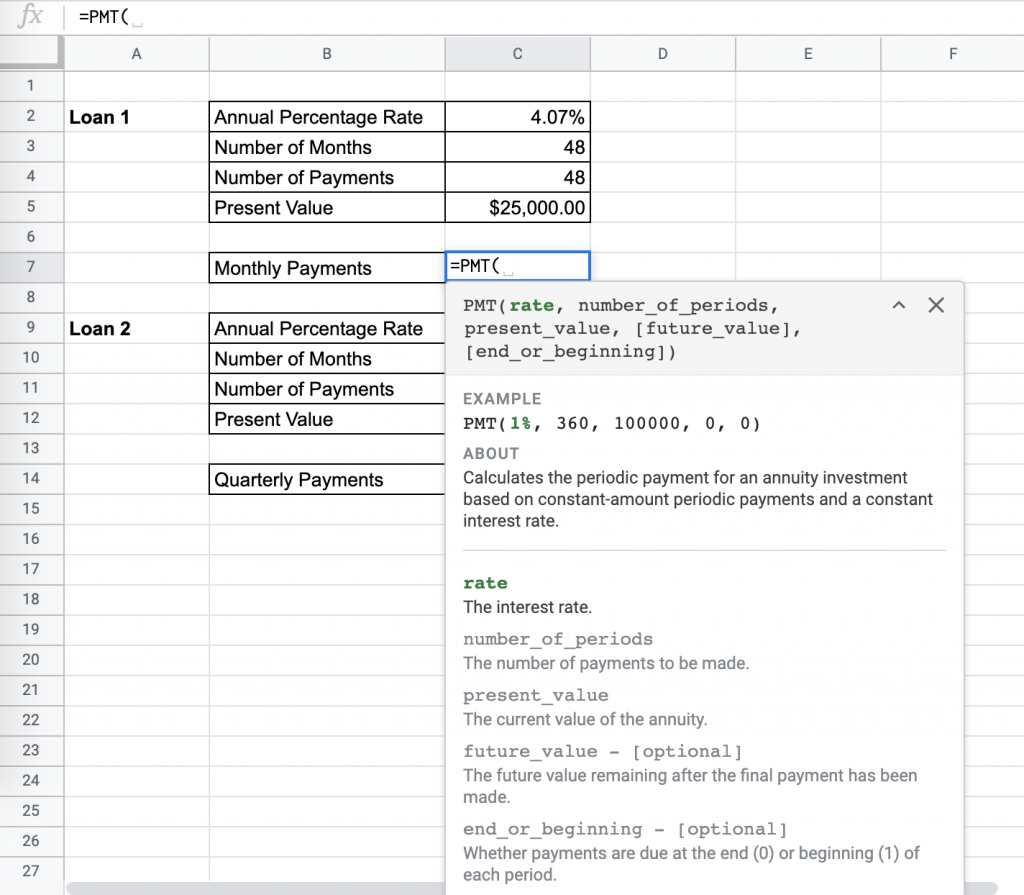Image resolution: width=1024 pixels, height=895 pixels.
Task: Select the Number of Months cell showing 48
Action: (x=517, y=146)
